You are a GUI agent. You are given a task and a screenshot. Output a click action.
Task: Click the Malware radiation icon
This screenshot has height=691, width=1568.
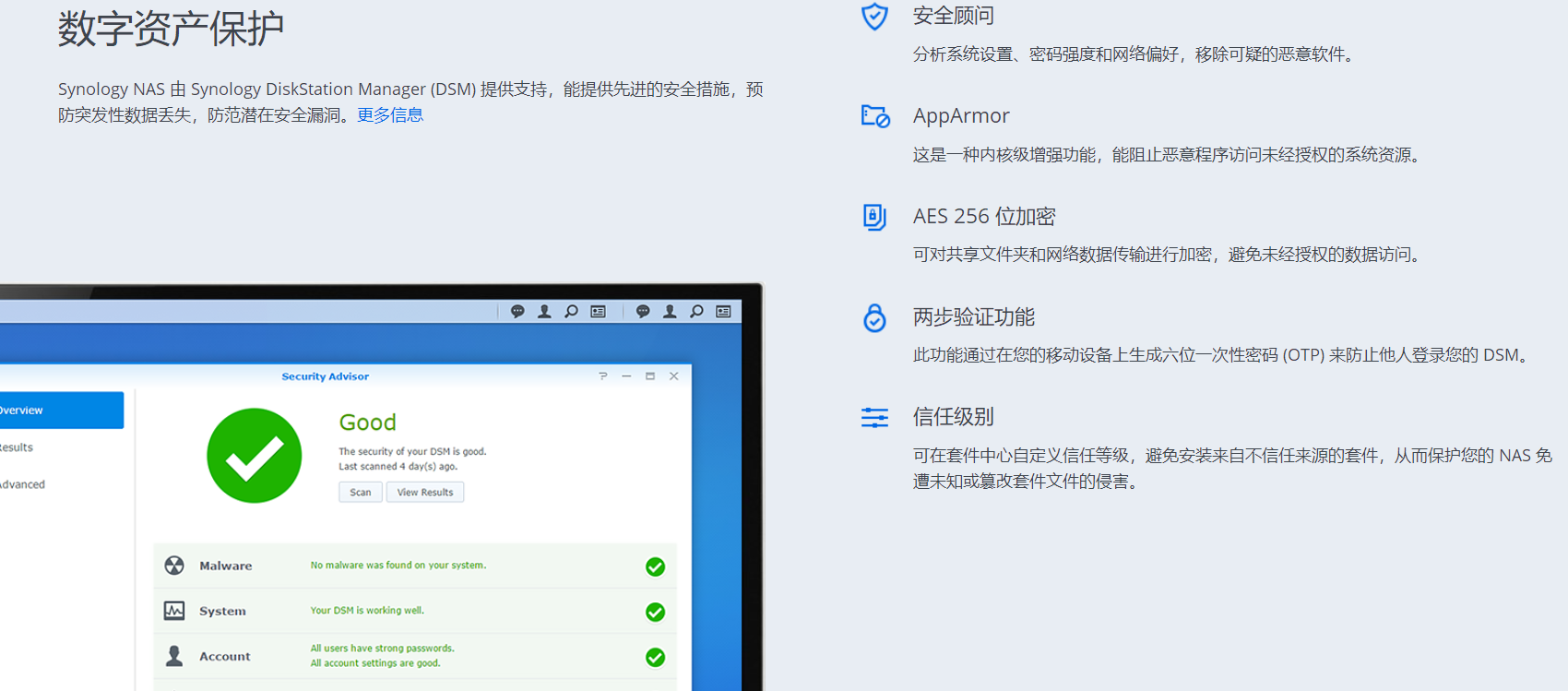click(174, 566)
